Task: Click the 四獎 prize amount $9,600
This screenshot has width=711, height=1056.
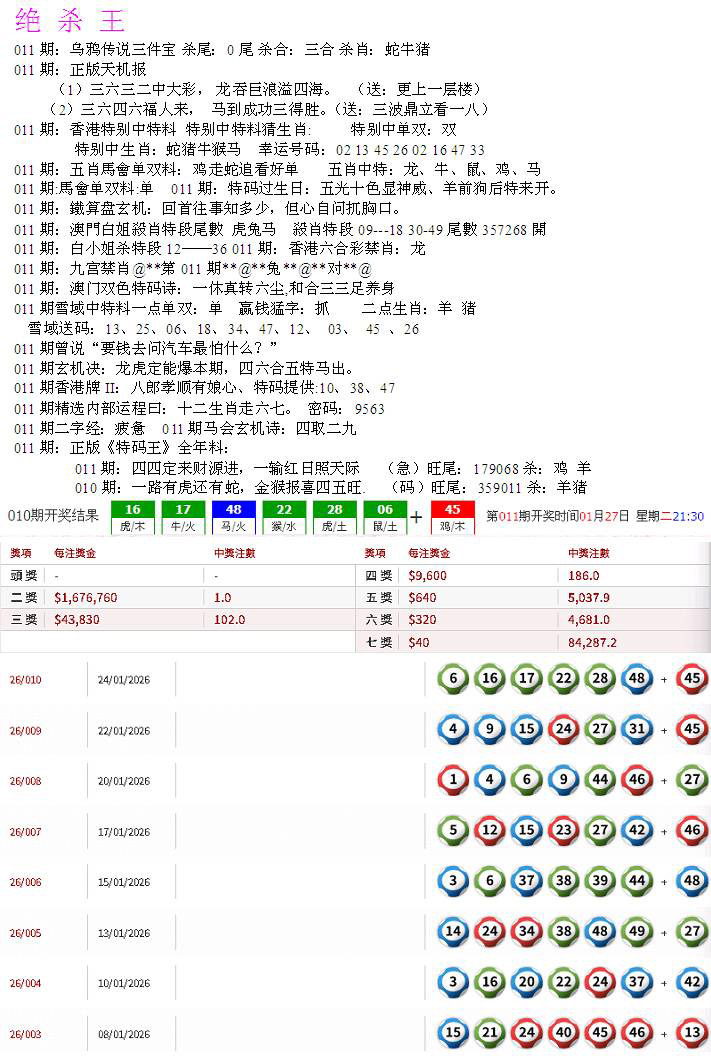Action: 428,576
